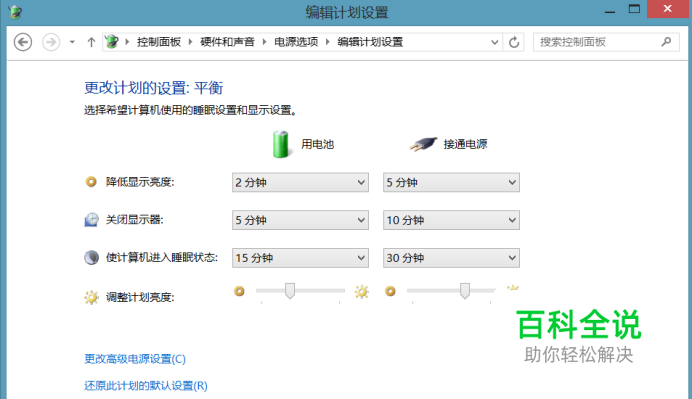Click plugged-in brightness slider thumb
692x399 pixels.
click(x=465, y=291)
